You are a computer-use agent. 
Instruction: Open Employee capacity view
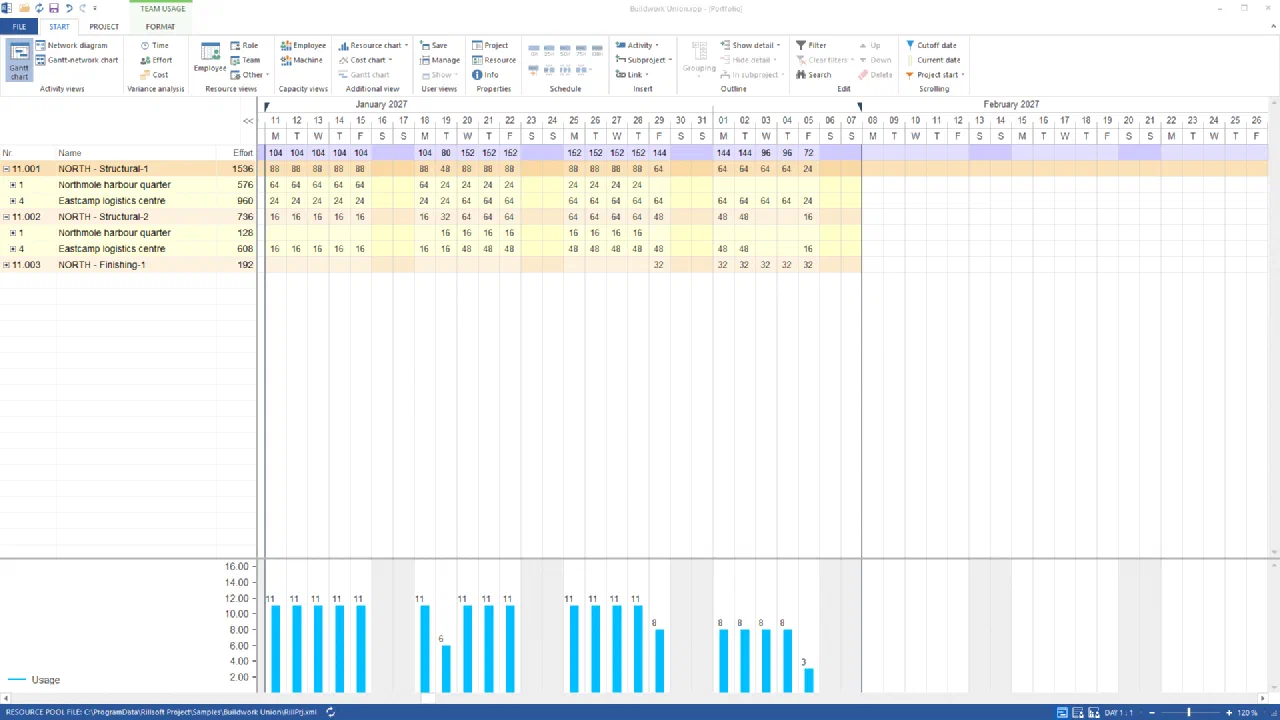coord(303,45)
